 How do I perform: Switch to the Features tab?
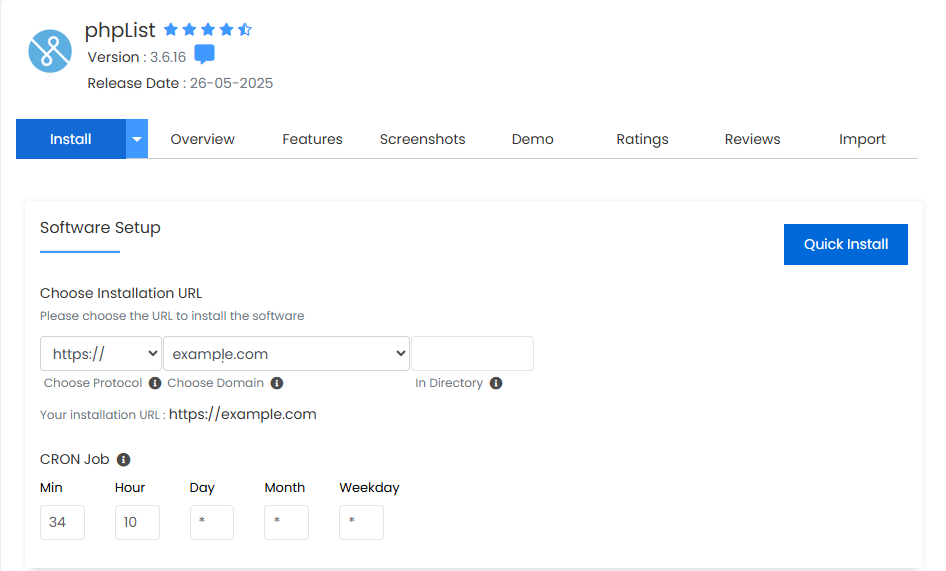[x=313, y=139]
